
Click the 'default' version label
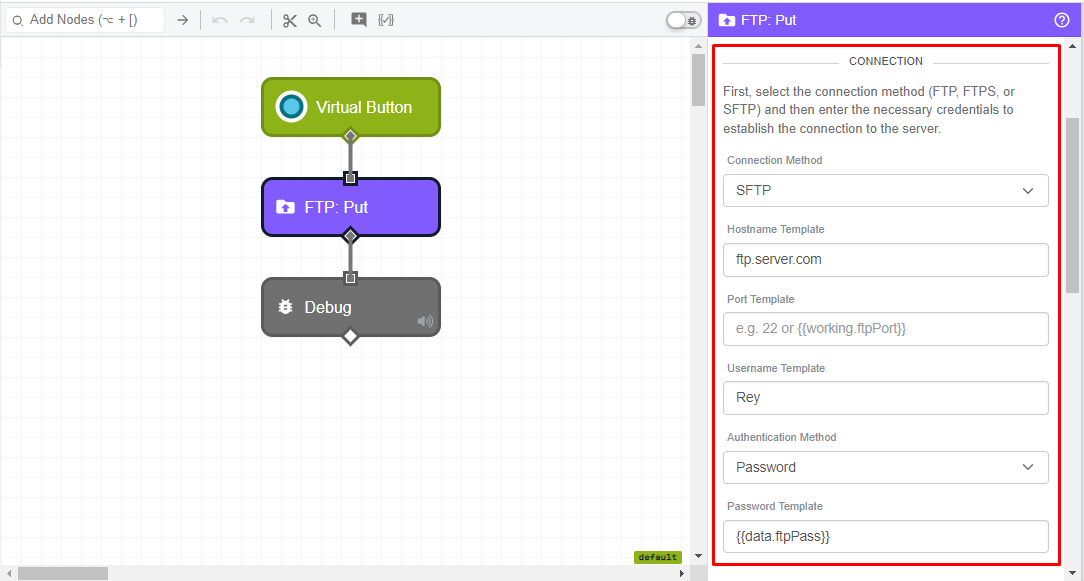[x=657, y=557]
